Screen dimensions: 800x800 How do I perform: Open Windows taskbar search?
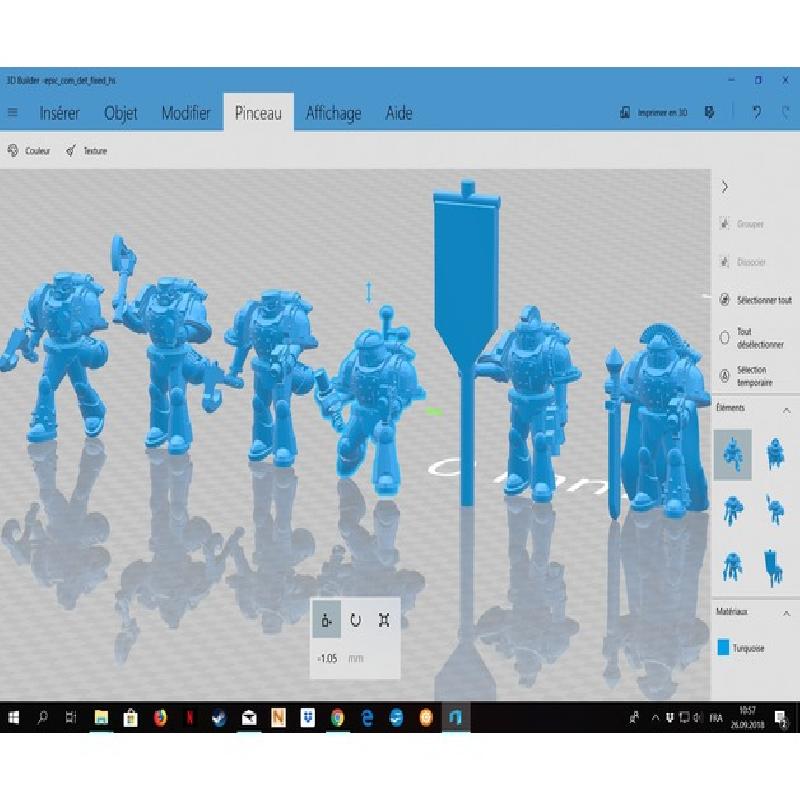click(42, 718)
